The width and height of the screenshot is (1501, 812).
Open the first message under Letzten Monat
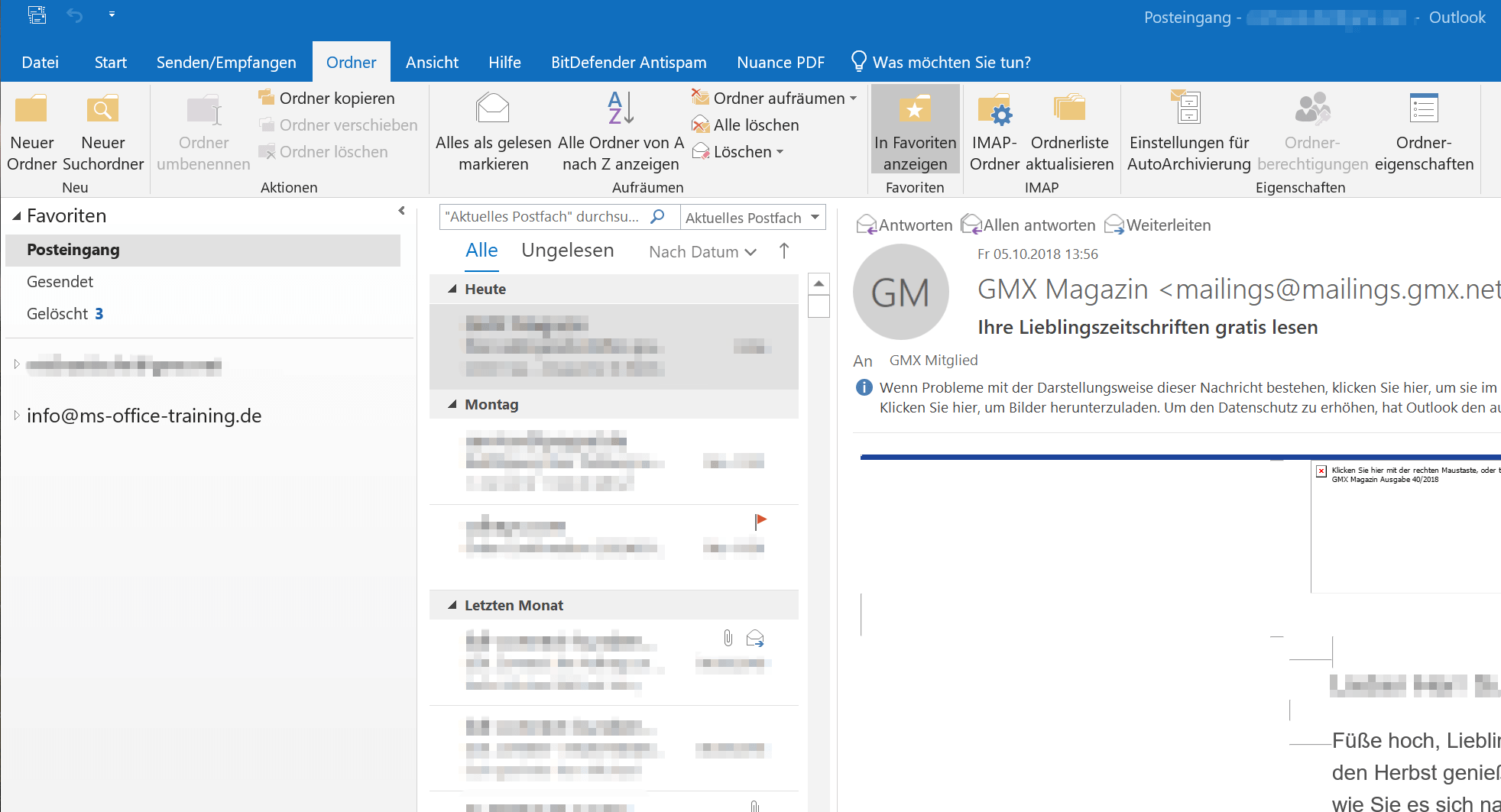pyautogui.click(x=614, y=662)
